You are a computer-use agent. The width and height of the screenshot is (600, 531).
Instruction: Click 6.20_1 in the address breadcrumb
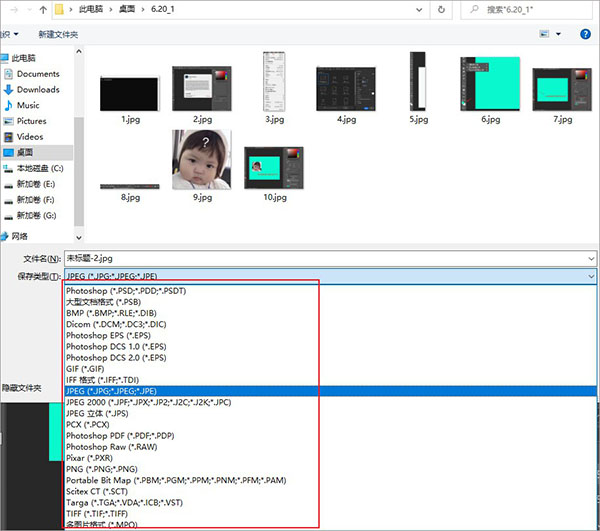(x=163, y=9)
